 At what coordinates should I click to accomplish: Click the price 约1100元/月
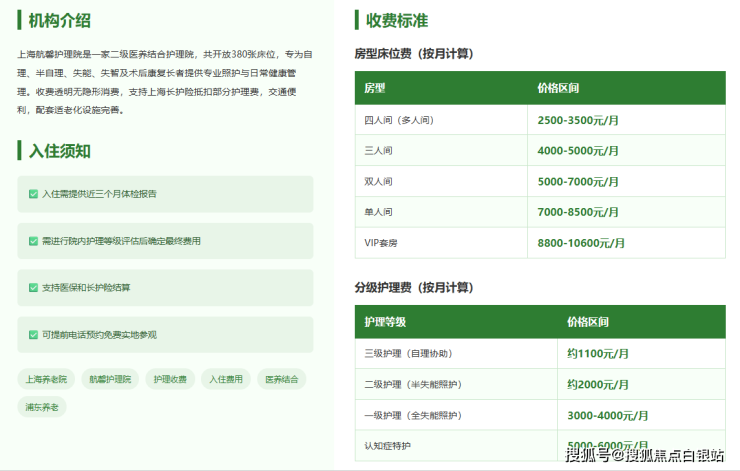click(598, 353)
